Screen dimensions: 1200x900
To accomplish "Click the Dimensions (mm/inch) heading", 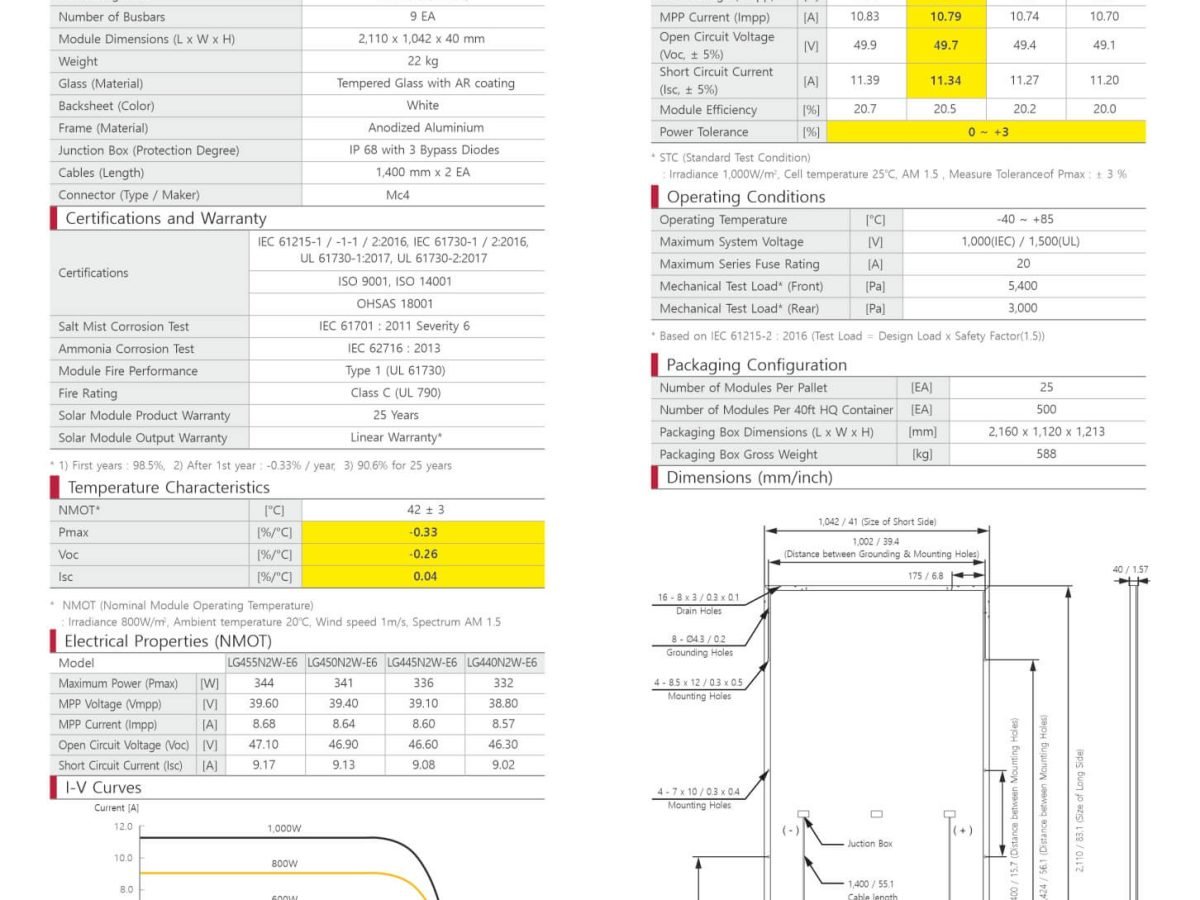I will [749, 477].
